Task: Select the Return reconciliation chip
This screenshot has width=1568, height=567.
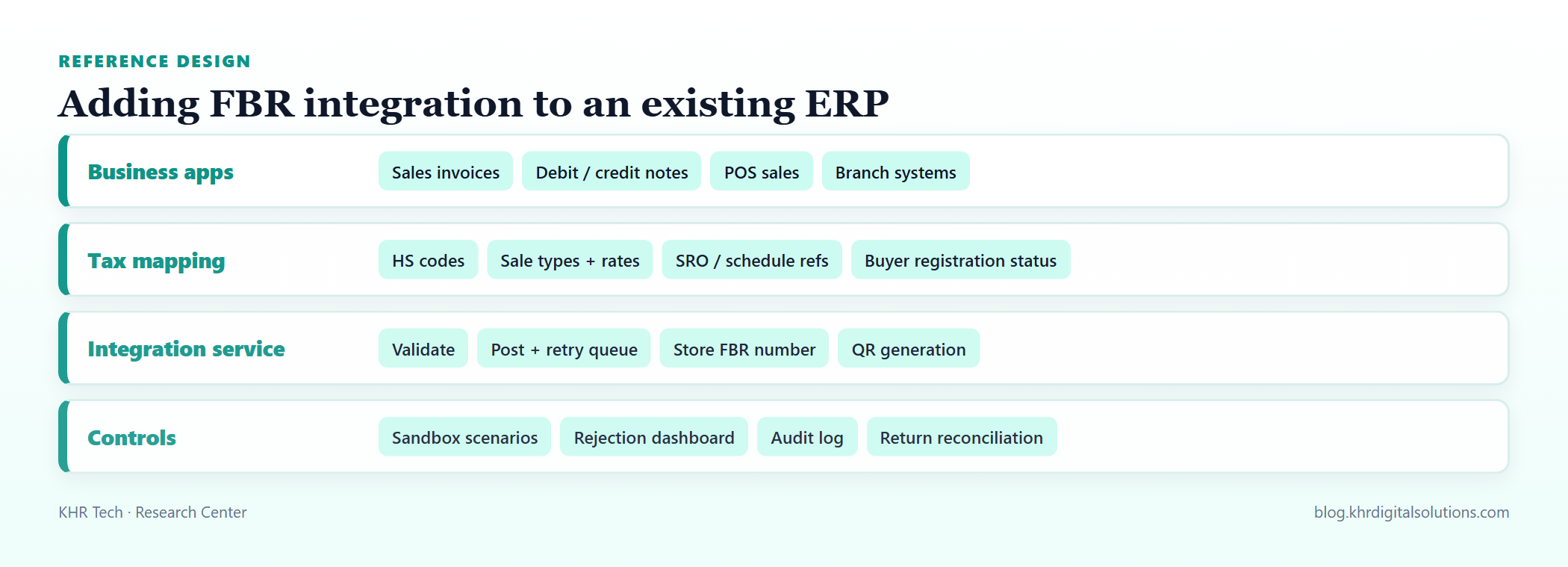Action: click(962, 437)
